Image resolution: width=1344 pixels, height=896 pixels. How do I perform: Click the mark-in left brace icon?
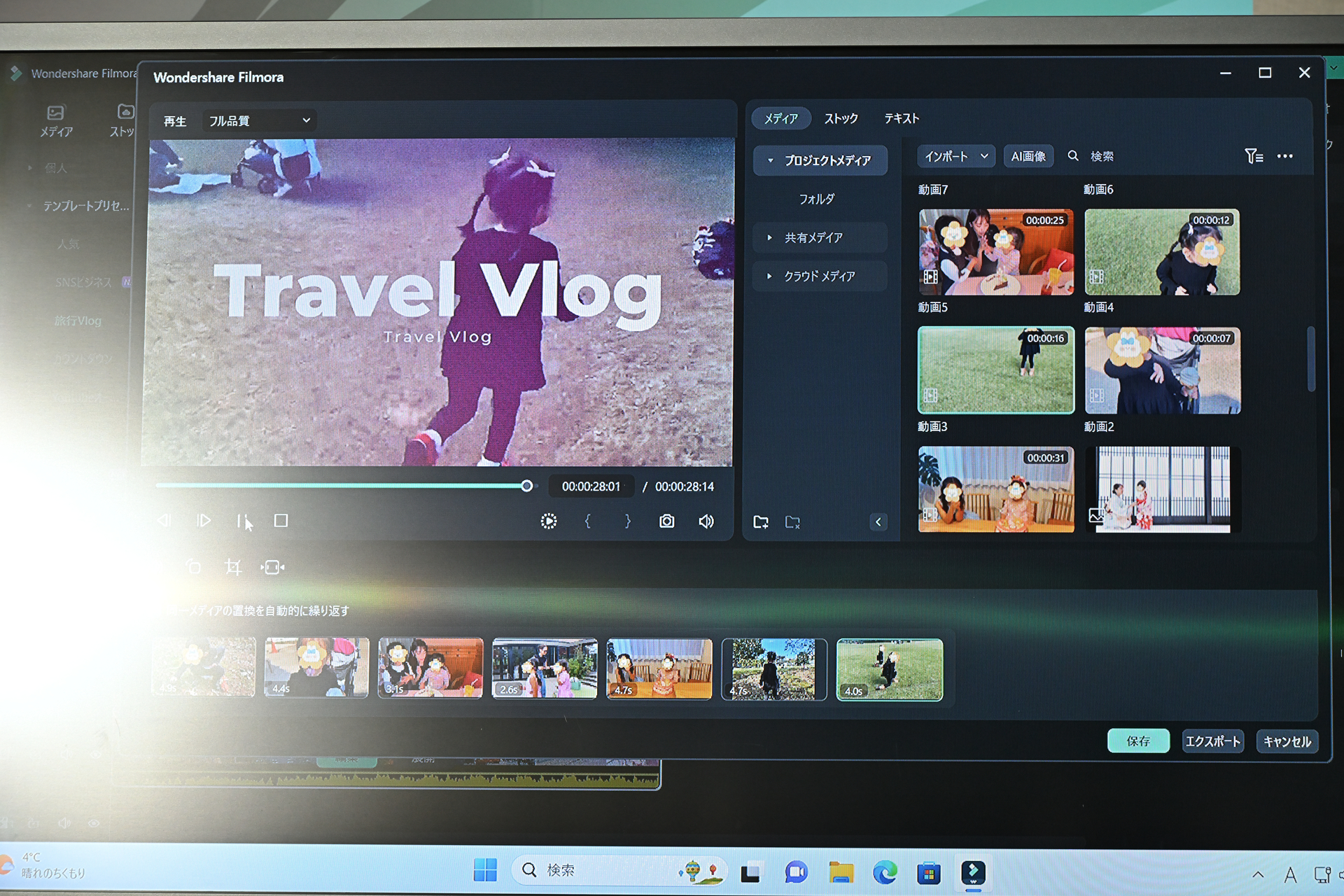588,521
